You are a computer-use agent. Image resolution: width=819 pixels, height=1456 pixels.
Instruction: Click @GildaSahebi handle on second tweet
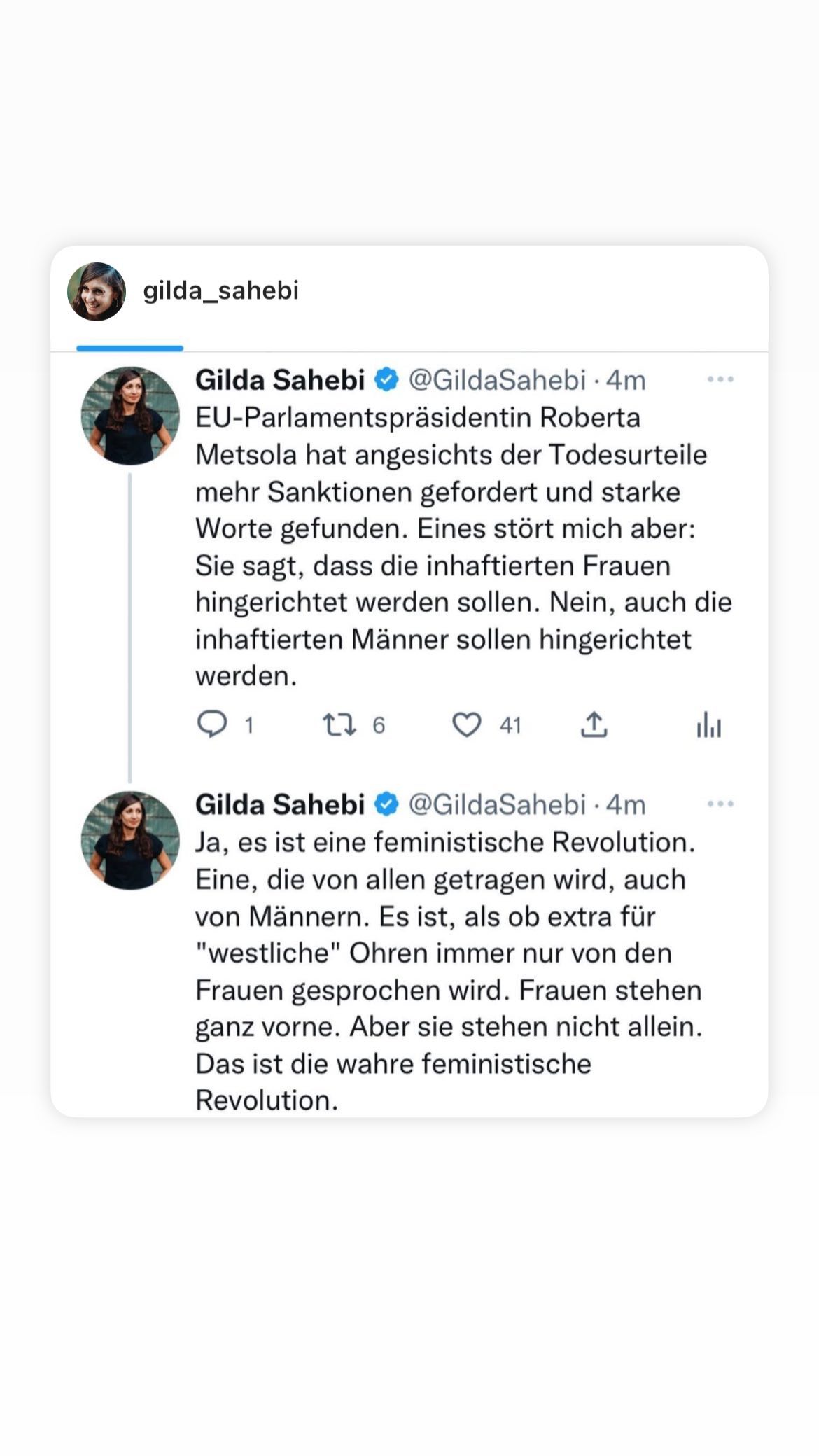click(x=496, y=804)
